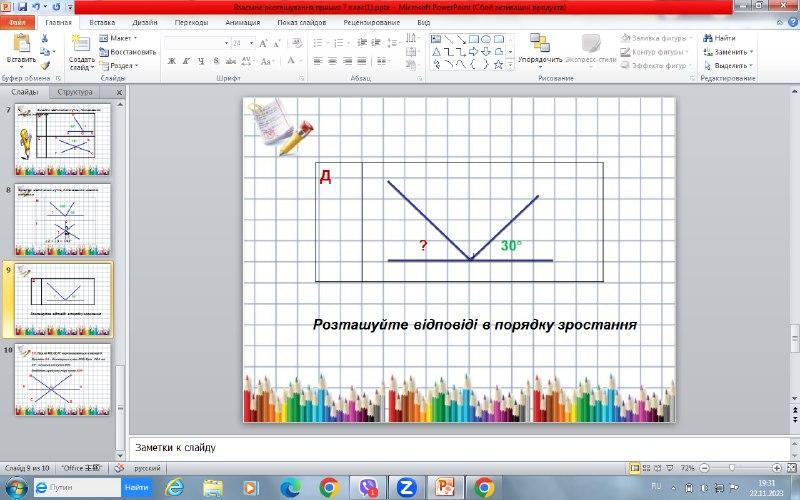The width and height of the screenshot is (800, 500).
Task: Click the Cut scissors icon
Action: 44,38
